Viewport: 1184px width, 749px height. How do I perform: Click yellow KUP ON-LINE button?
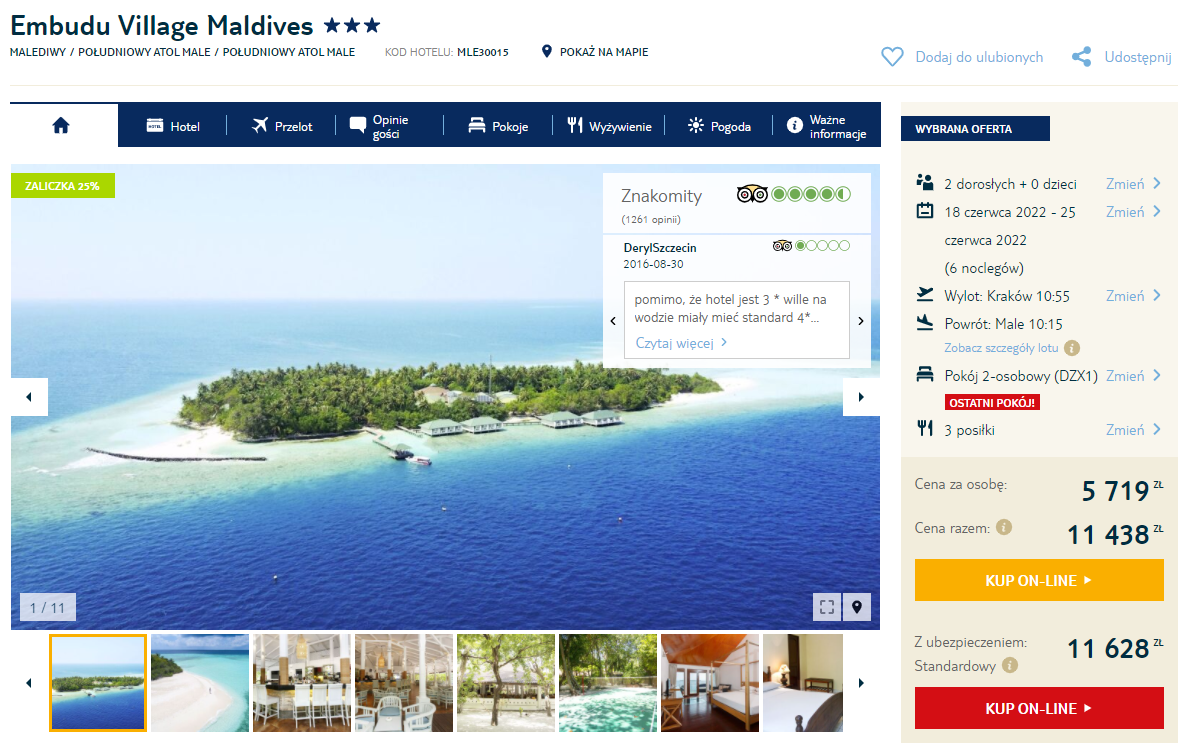tap(1039, 580)
